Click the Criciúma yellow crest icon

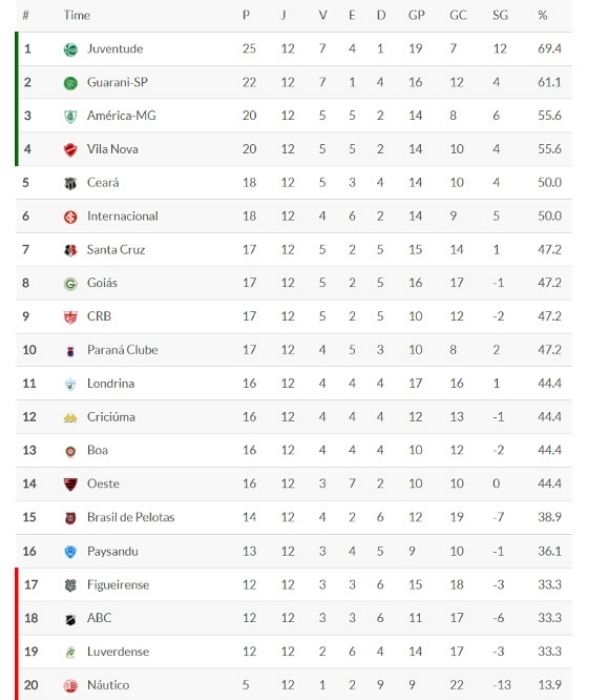click(x=71, y=418)
